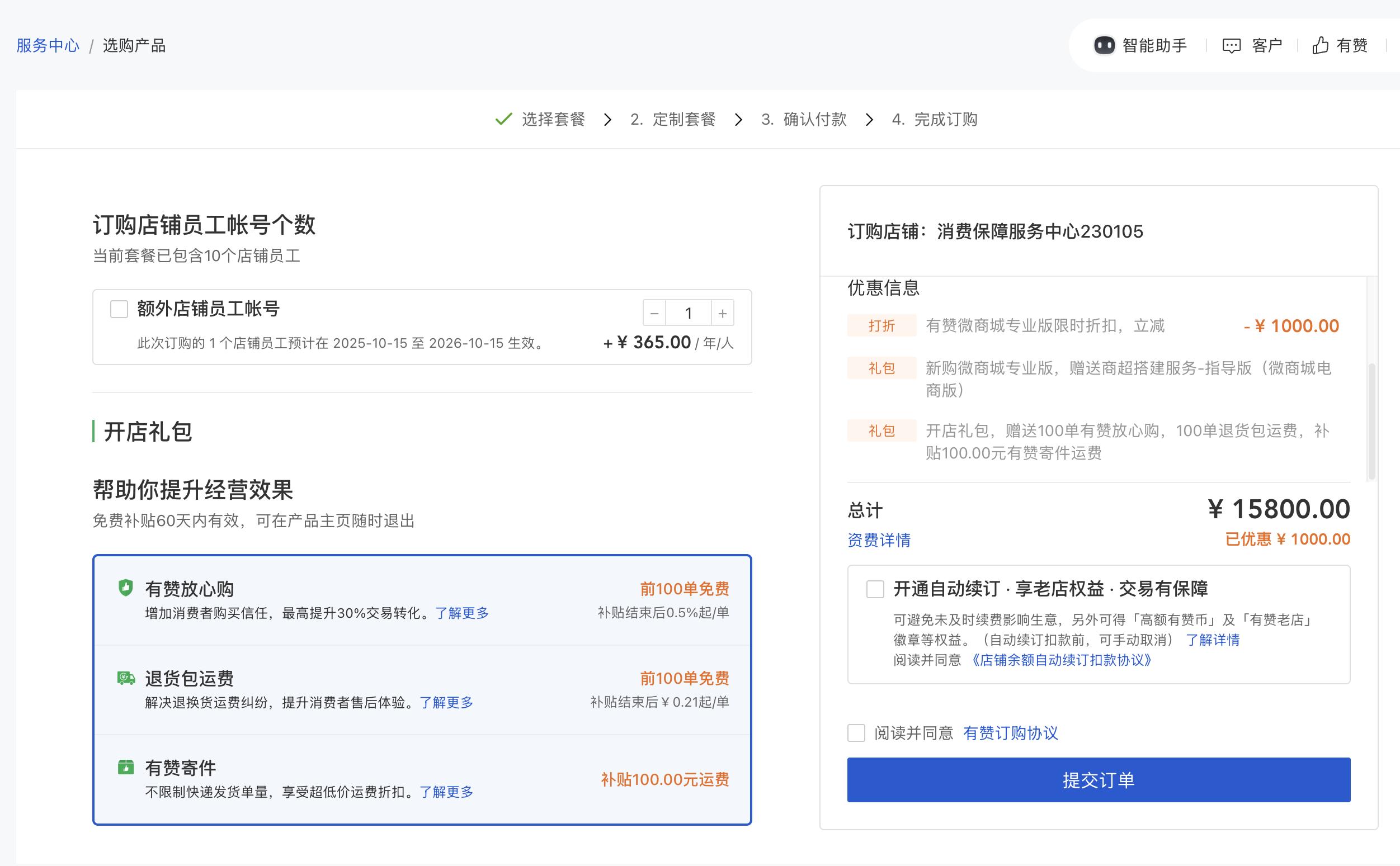The width and height of the screenshot is (1400, 866).
Task: Expand 资费详情 fee breakdown
Action: [x=879, y=540]
